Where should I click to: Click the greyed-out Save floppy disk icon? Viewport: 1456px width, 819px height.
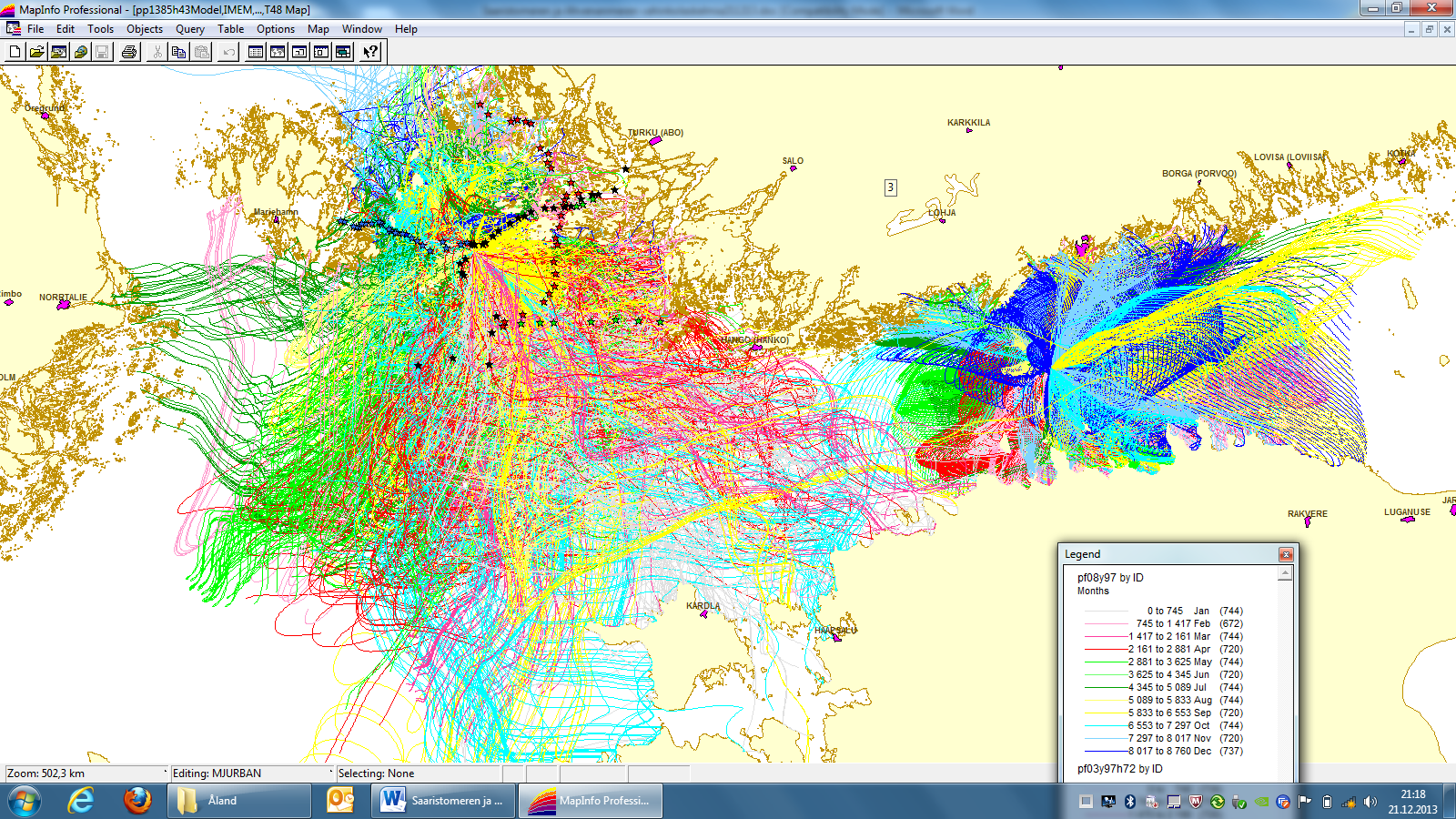pyautogui.click(x=102, y=52)
